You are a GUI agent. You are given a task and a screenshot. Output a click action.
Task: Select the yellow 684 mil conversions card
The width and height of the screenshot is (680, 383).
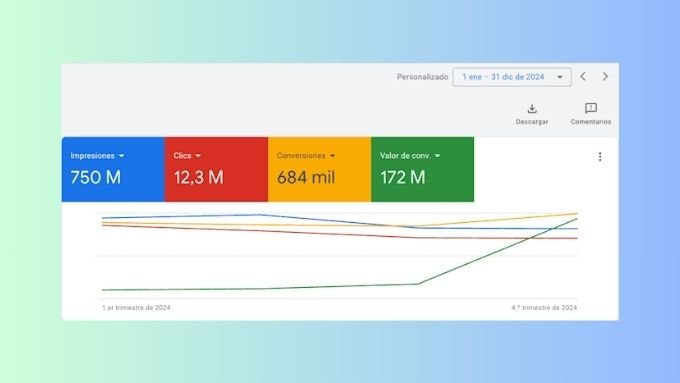320,169
